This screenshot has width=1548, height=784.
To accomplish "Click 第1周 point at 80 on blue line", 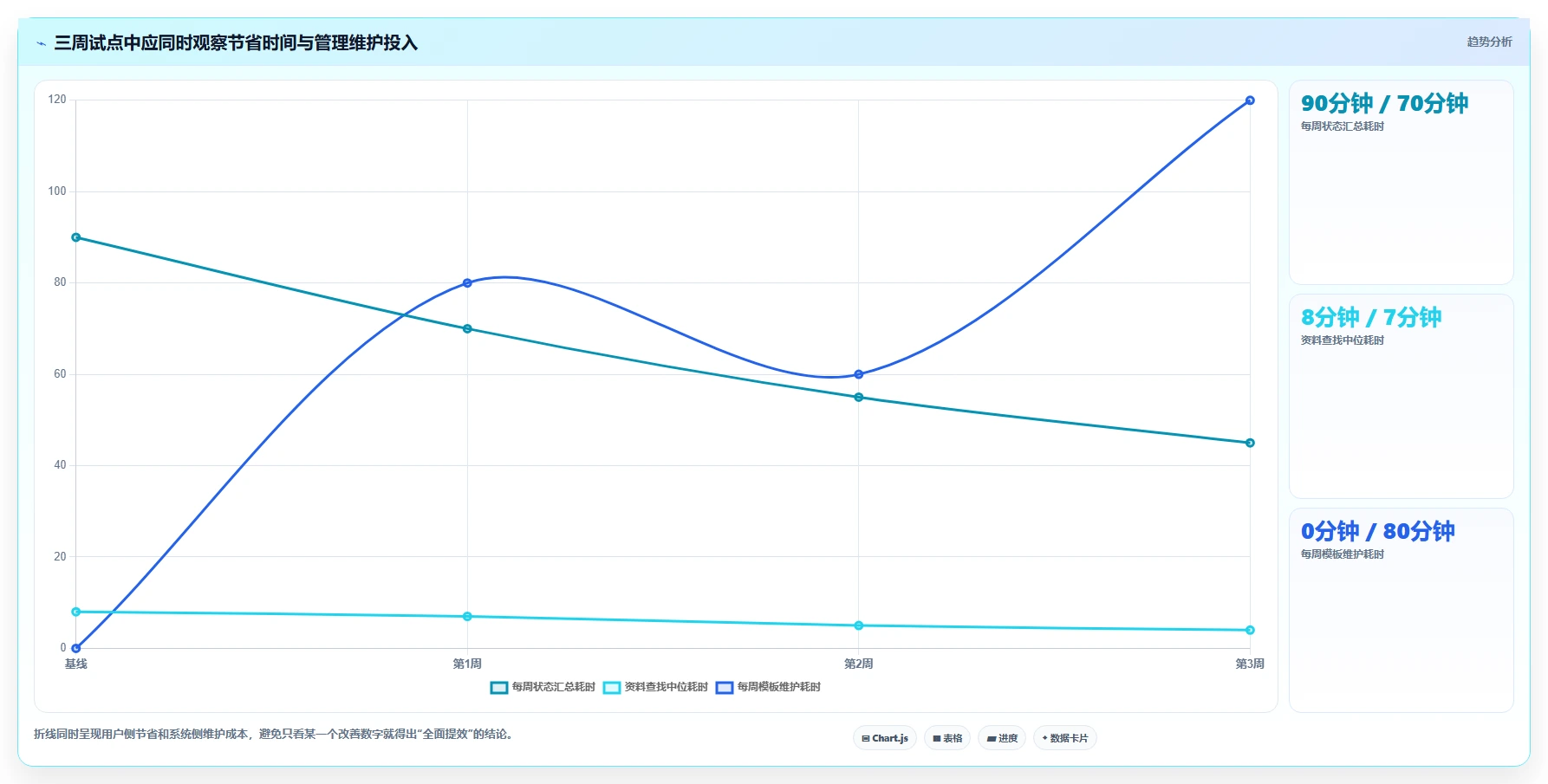I will (467, 283).
